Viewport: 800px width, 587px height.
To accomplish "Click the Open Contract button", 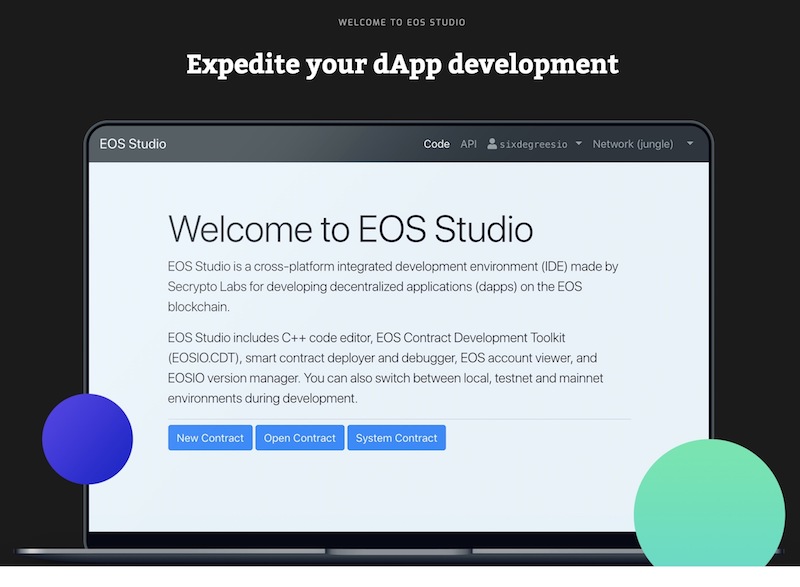I will 300,438.
